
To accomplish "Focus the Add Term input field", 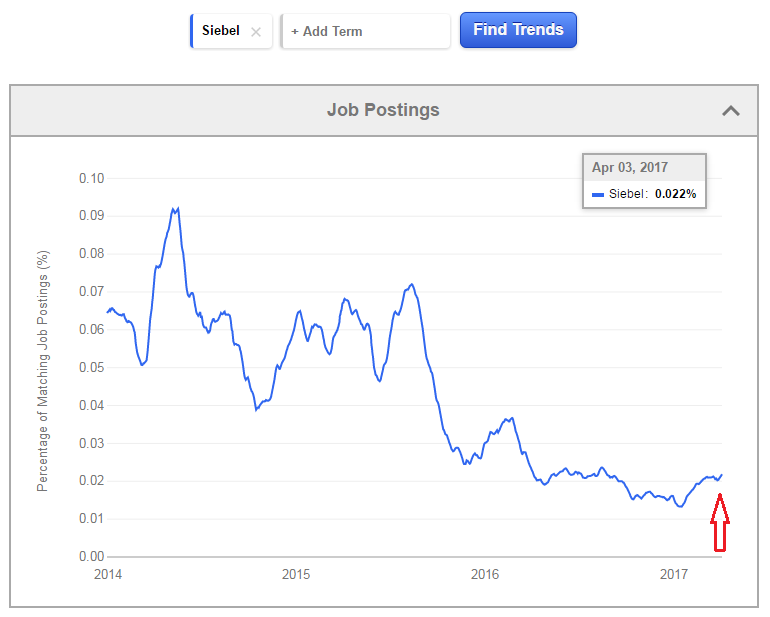I will pos(365,31).
